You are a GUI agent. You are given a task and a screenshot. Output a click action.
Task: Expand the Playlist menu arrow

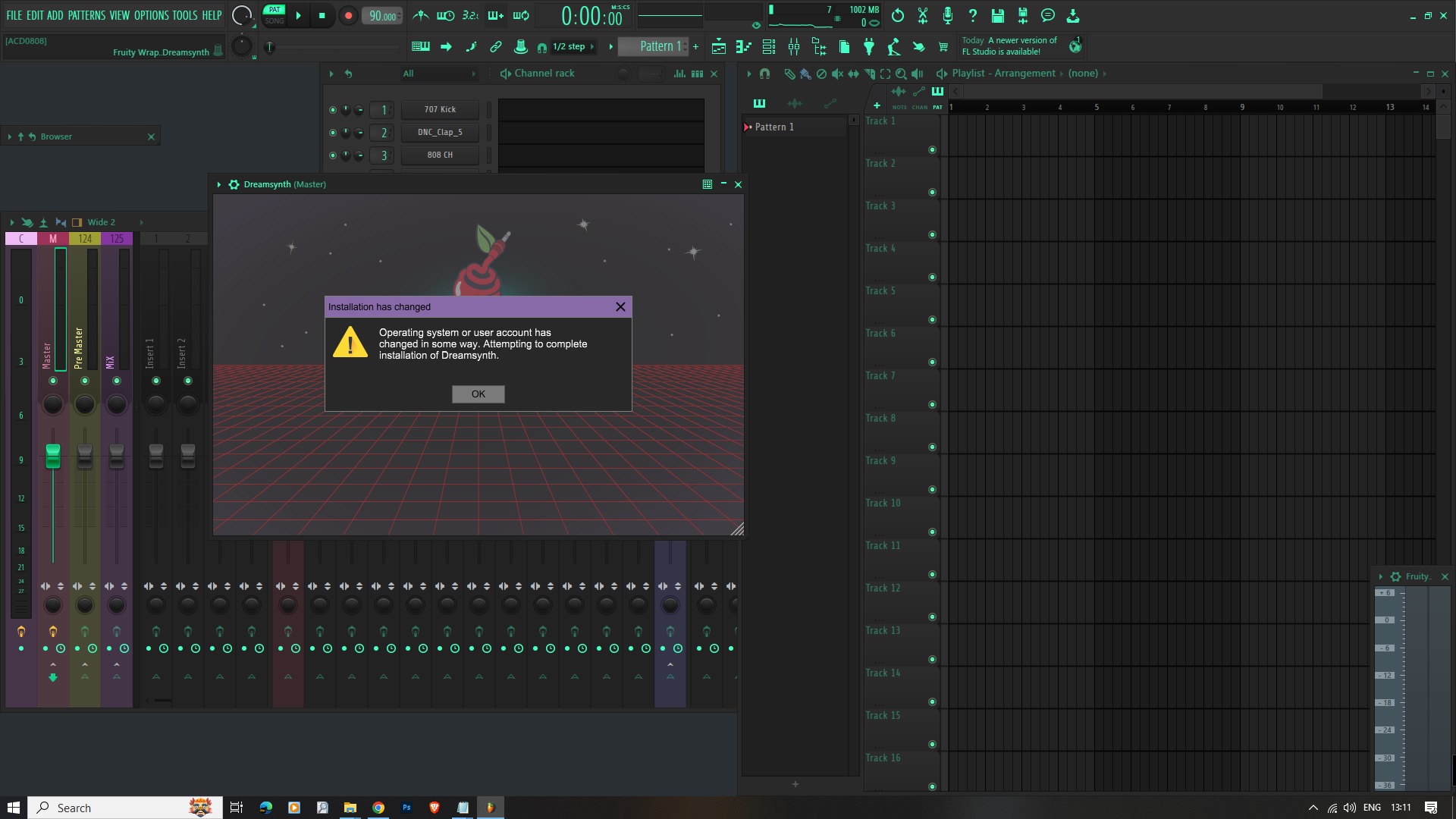748,74
